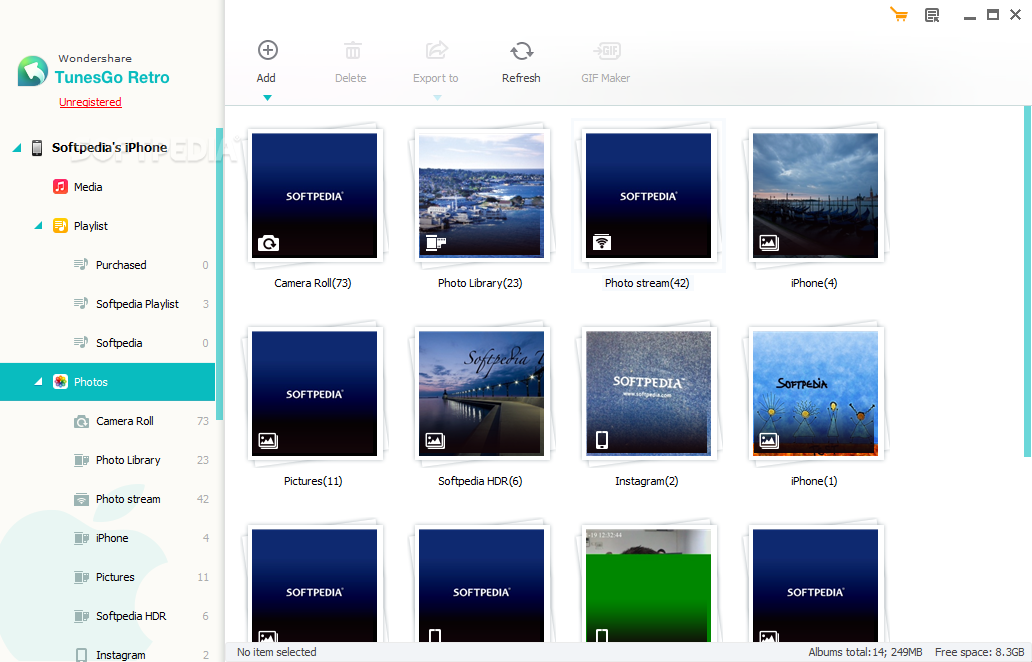Open the Photo Library(23) album thumbnail
This screenshot has width=1032, height=662.
point(481,195)
